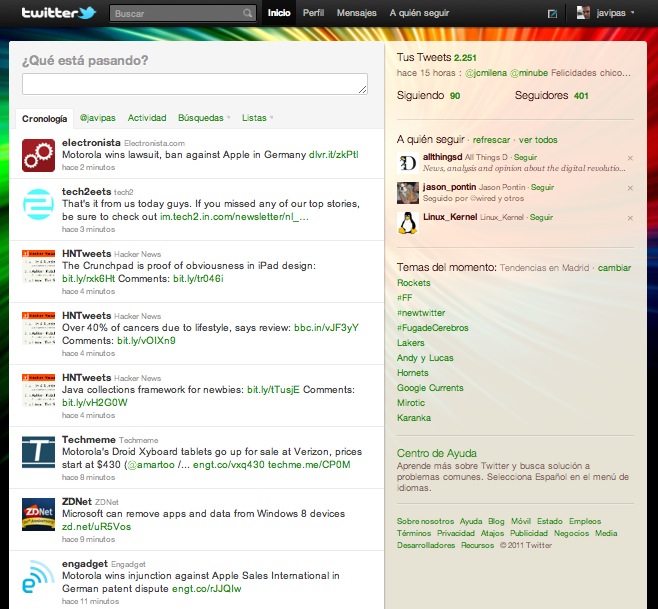The width and height of the screenshot is (658, 609).
Task: Follow Linux_Kernel via Seguir link
Action: (541, 217)
